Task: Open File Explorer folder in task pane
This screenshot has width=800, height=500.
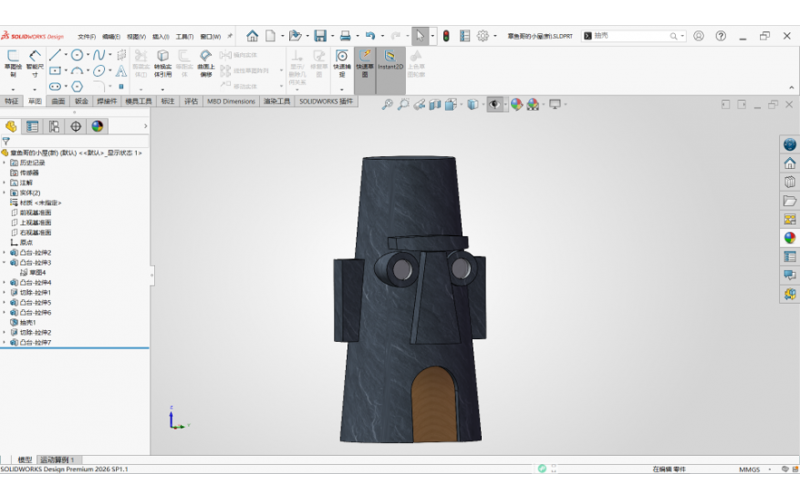Action: click(790, 201)
